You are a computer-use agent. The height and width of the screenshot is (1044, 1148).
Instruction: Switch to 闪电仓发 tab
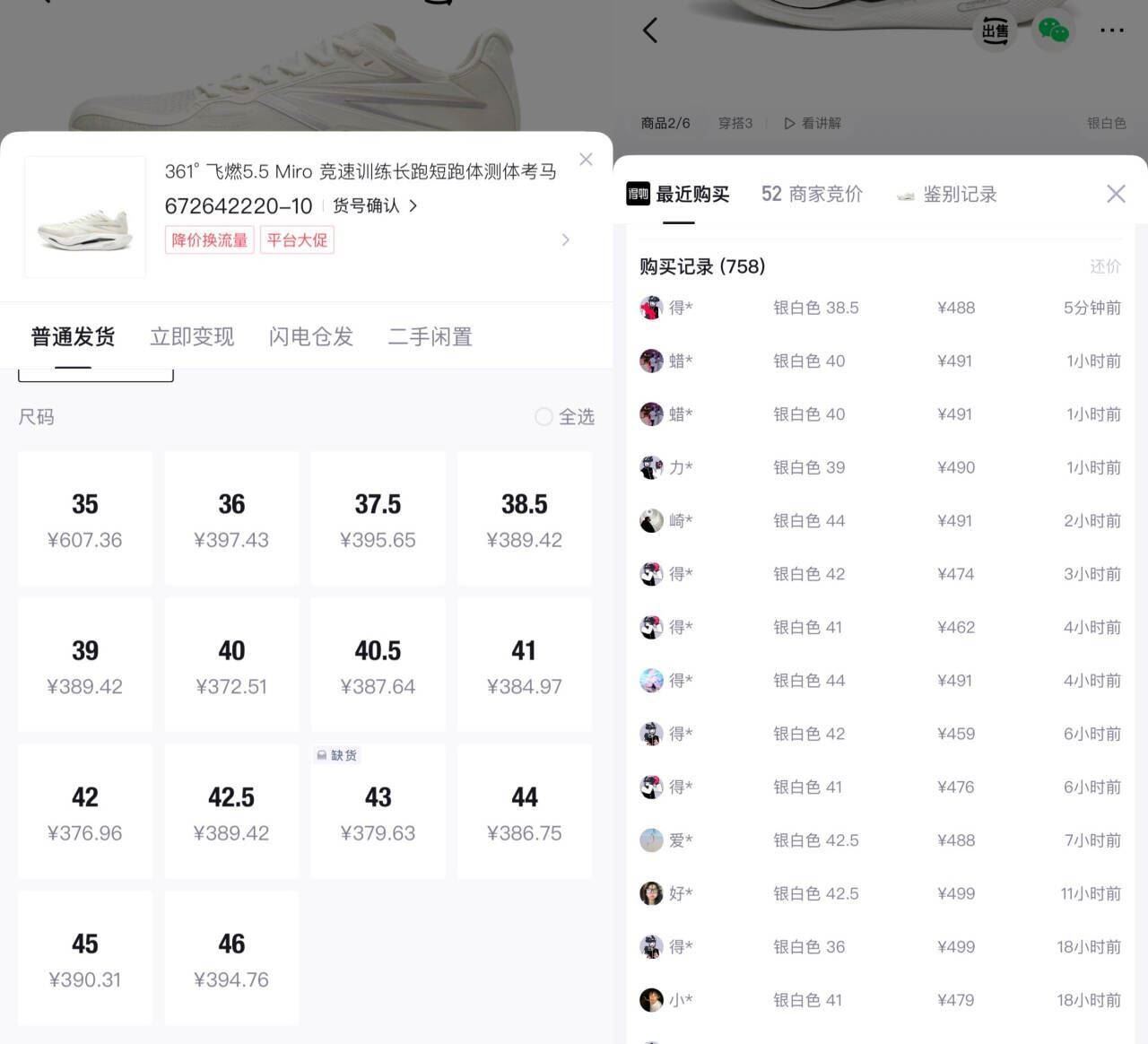click(x=311, y=336)
